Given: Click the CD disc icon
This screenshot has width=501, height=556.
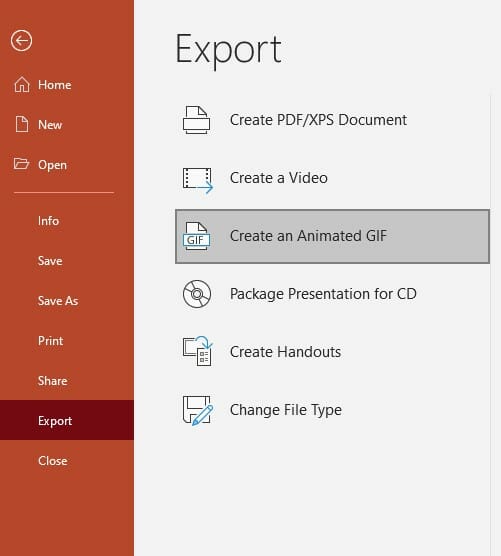Looking at the screenshot, I should [197, 294].
